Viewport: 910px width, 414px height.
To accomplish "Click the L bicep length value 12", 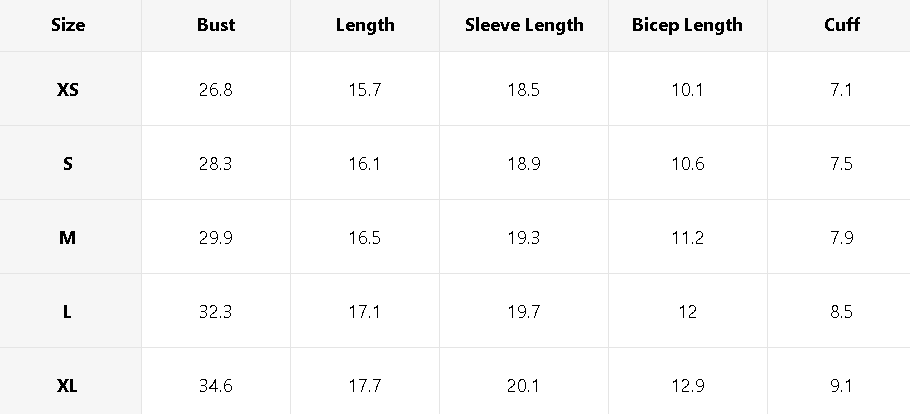I will [687, 311].
